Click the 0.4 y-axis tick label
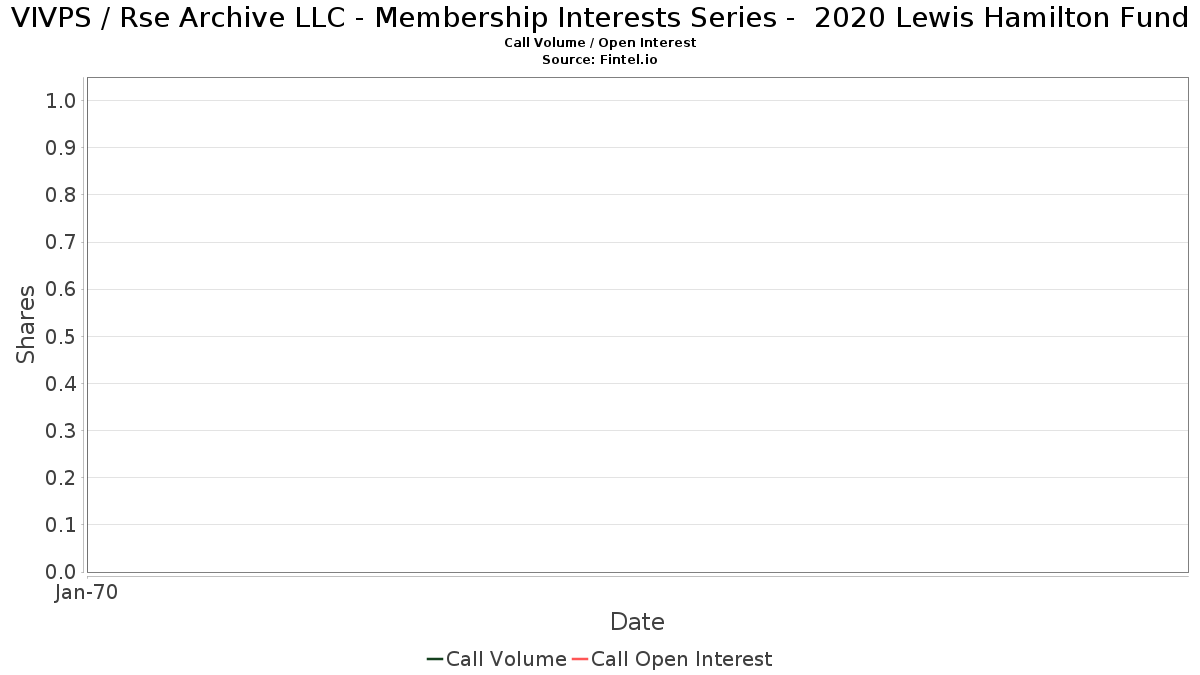 [61, 384]
